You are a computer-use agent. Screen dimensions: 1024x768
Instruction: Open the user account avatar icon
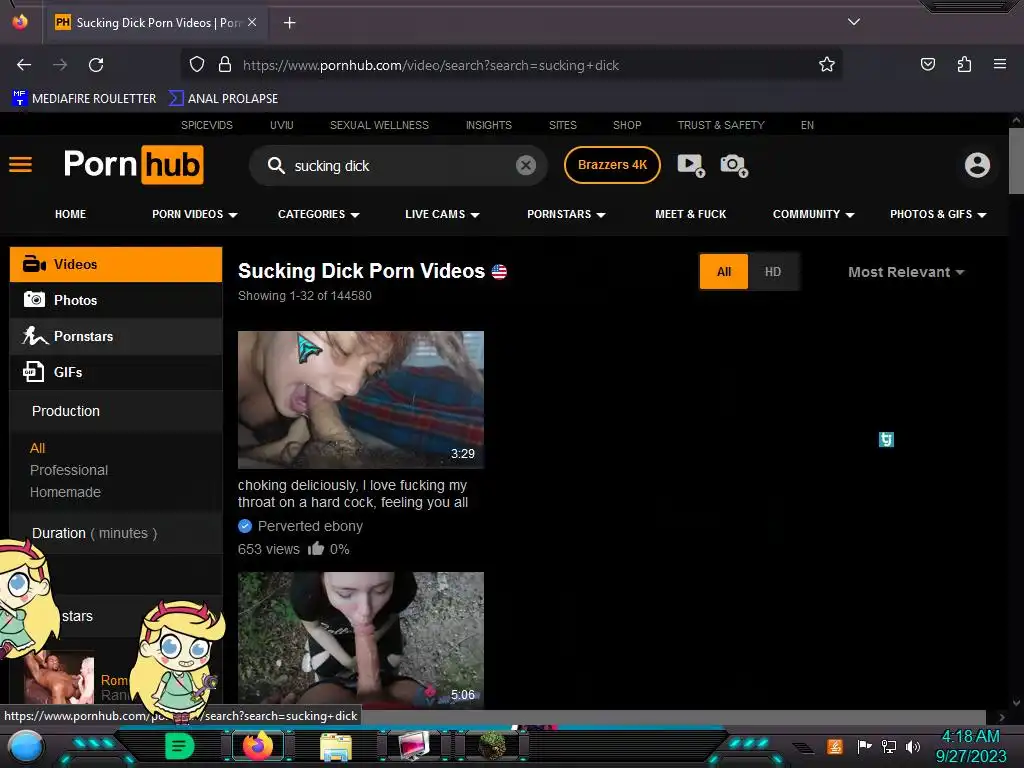[977, 165]
